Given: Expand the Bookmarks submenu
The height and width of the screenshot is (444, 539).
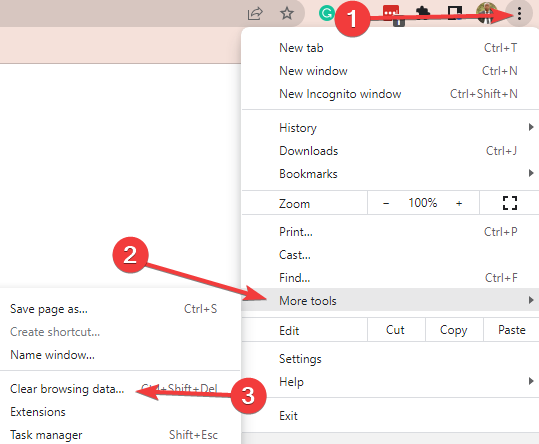Looking at the screenshot, I should (390, 174).
